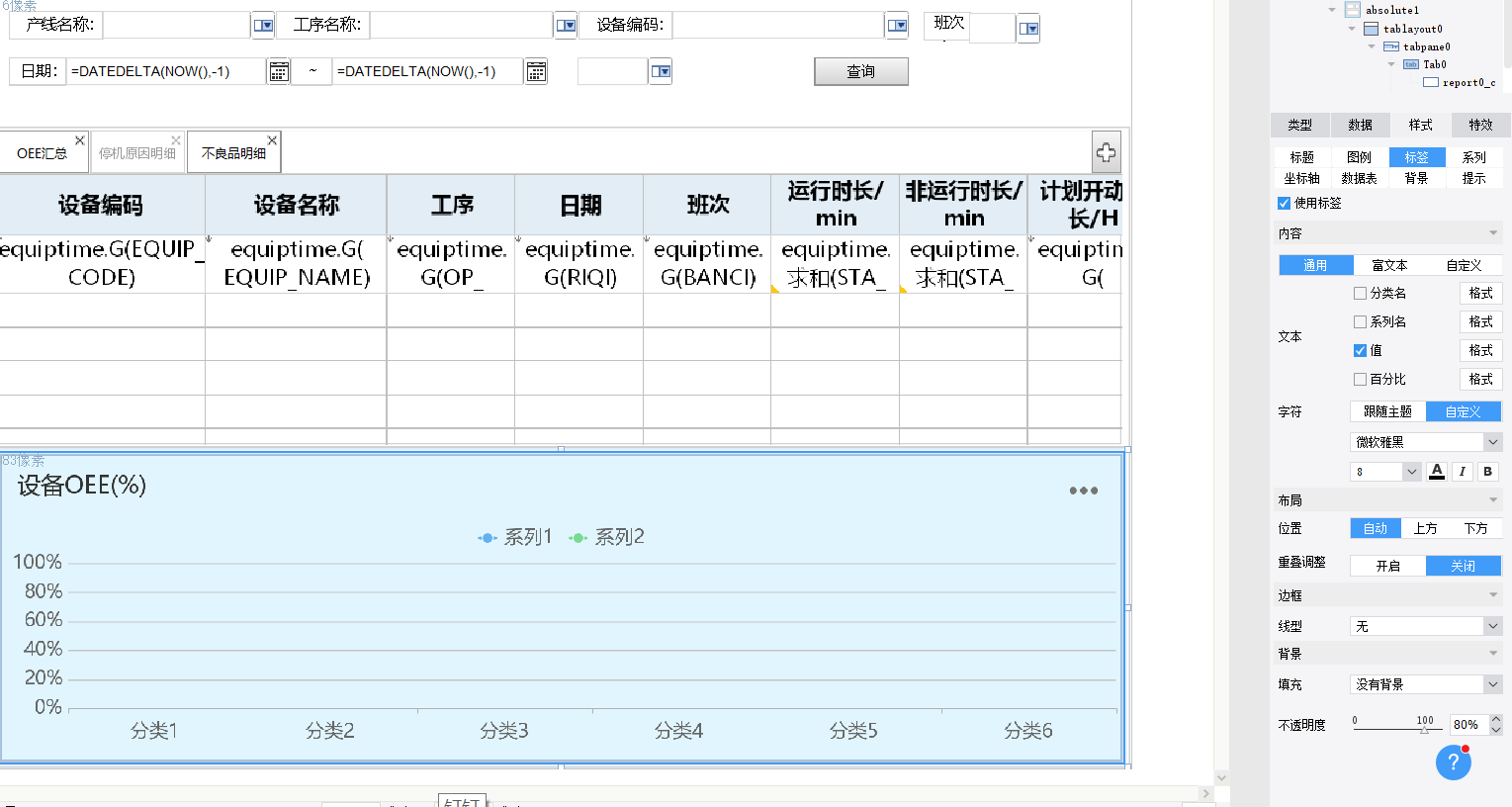Select the 设备名称 table header cell
This screenshot has height=807, width=1512.
click(x=296, y=205)
